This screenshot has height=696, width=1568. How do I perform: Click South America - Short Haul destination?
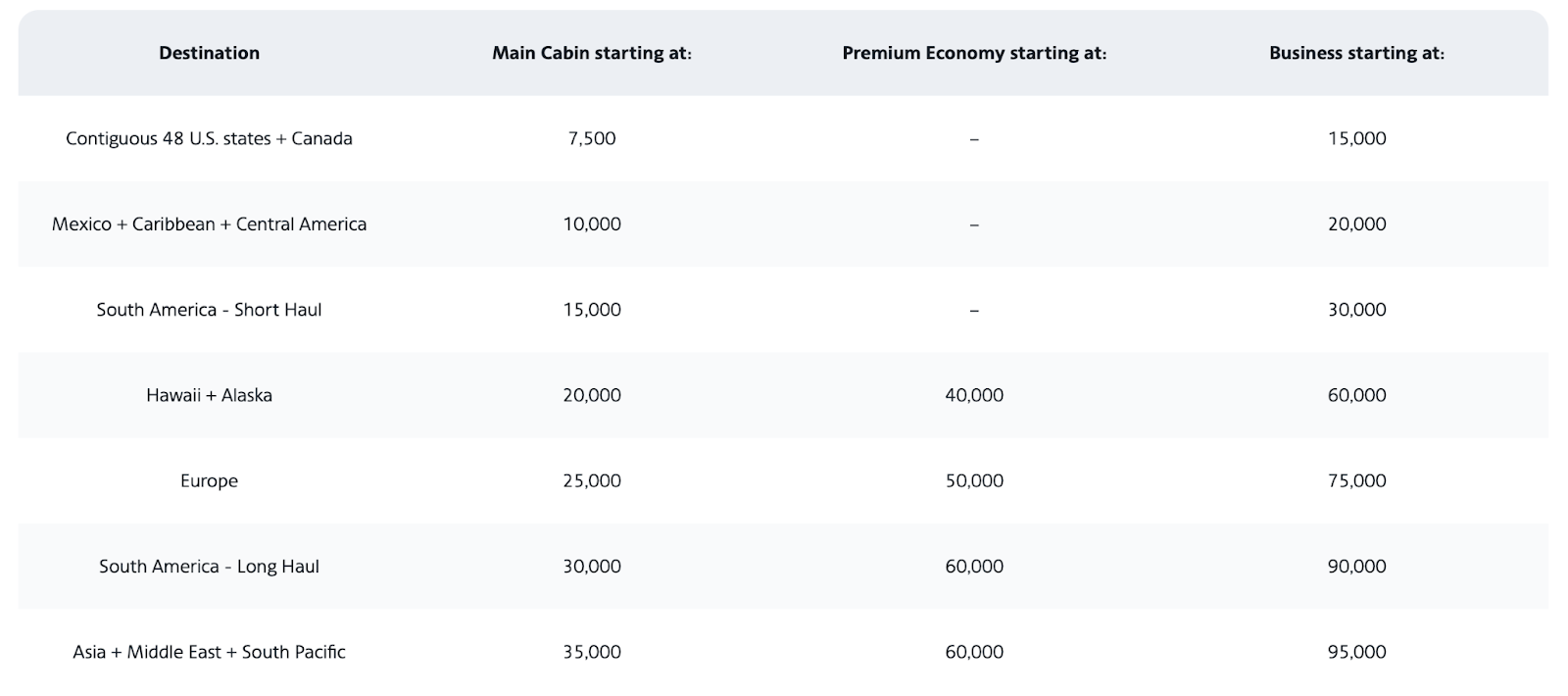pyautogui.click(x=209, y=310)
